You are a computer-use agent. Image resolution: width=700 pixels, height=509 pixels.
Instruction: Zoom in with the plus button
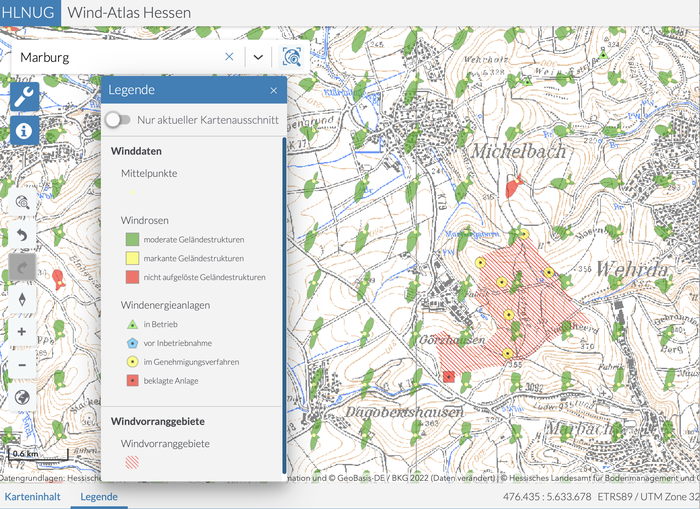click(x=22, y=331)
